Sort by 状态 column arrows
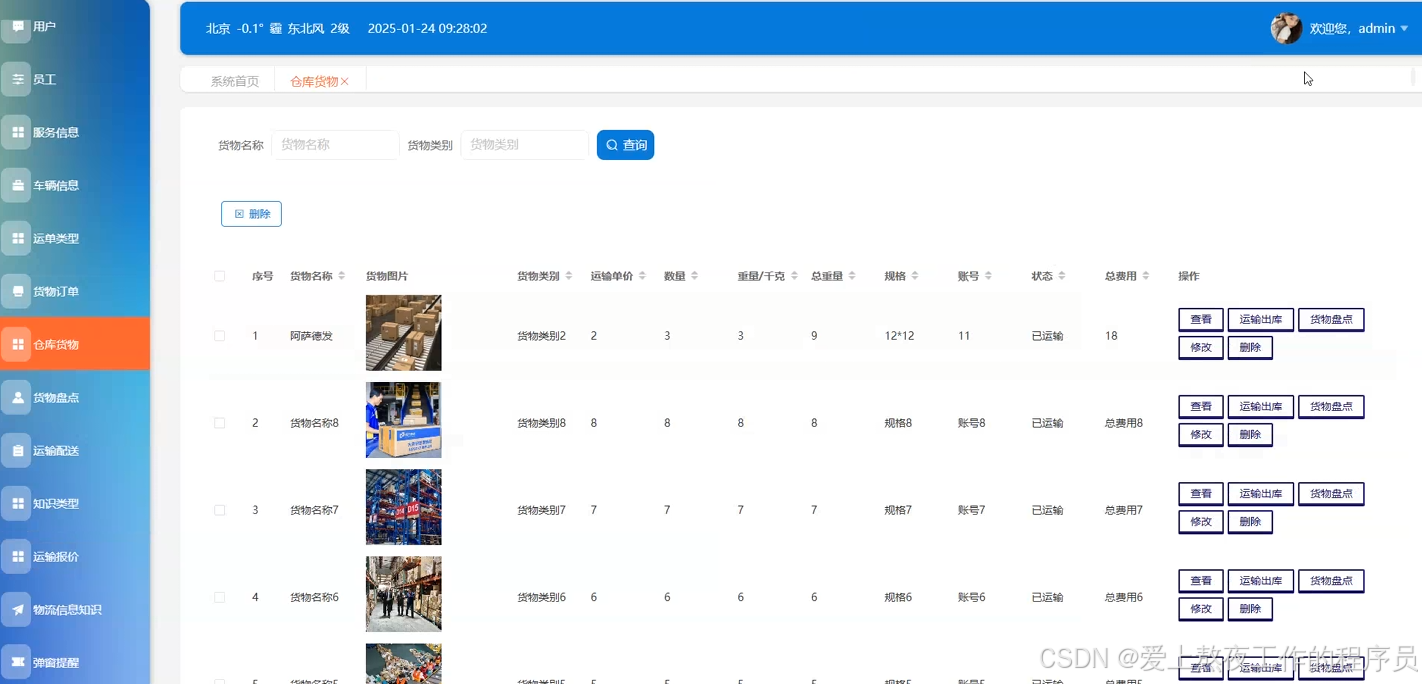The height and width of the screenshot is (684, 1422). 1062,276
